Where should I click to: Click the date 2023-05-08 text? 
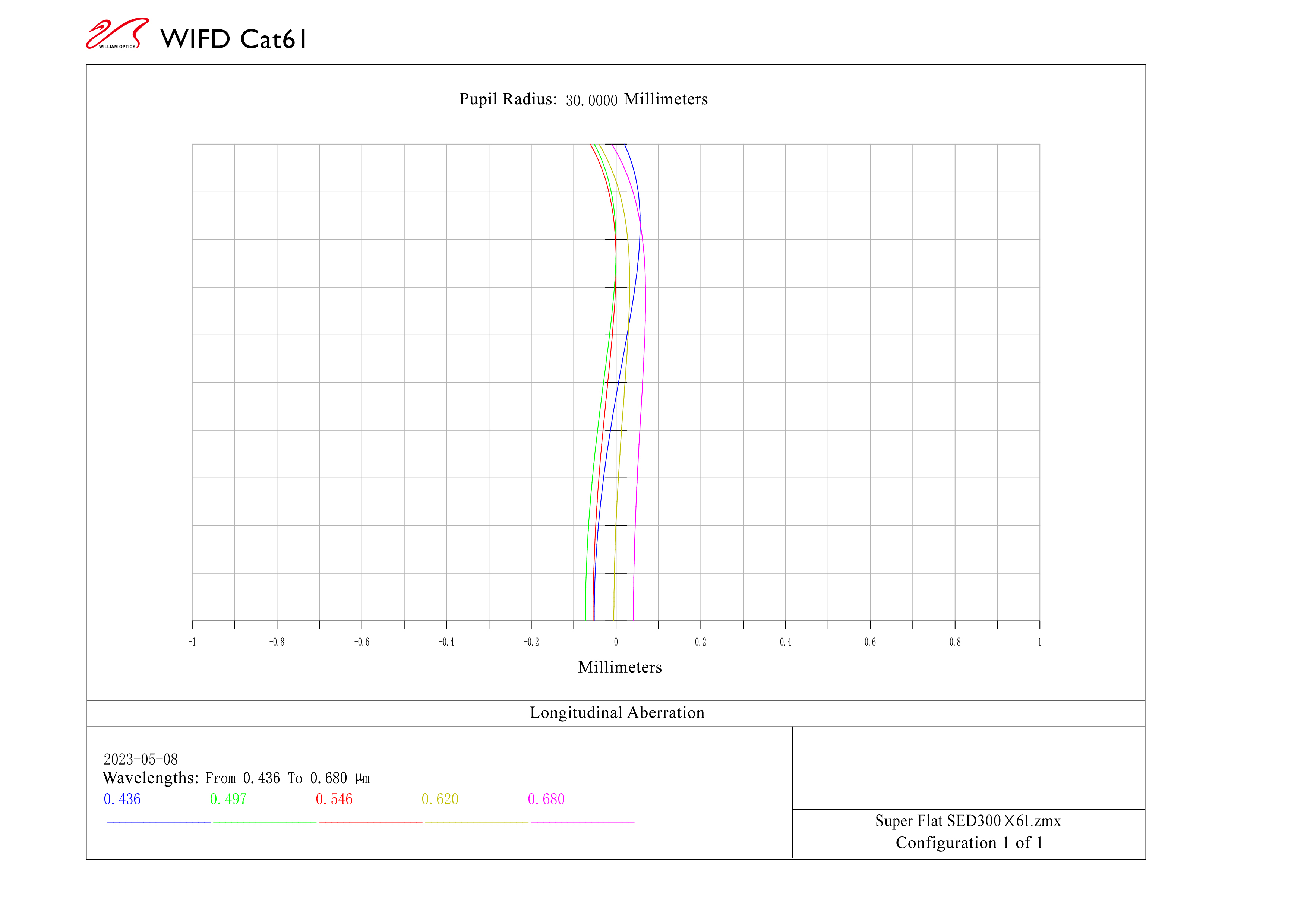141,759
